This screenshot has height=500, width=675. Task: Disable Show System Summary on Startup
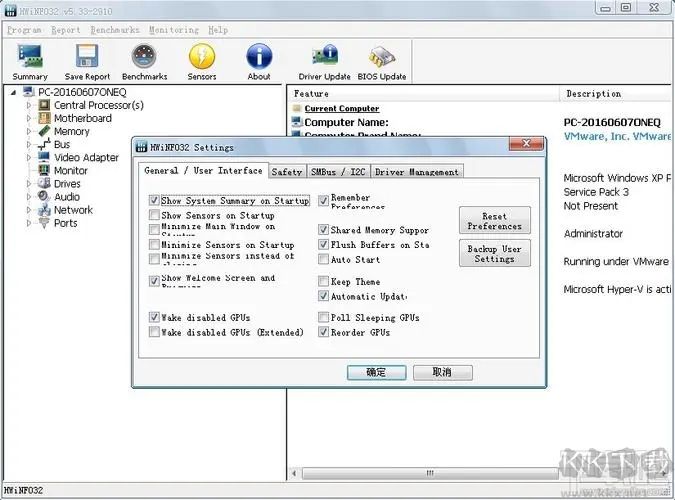click(154, 201)
